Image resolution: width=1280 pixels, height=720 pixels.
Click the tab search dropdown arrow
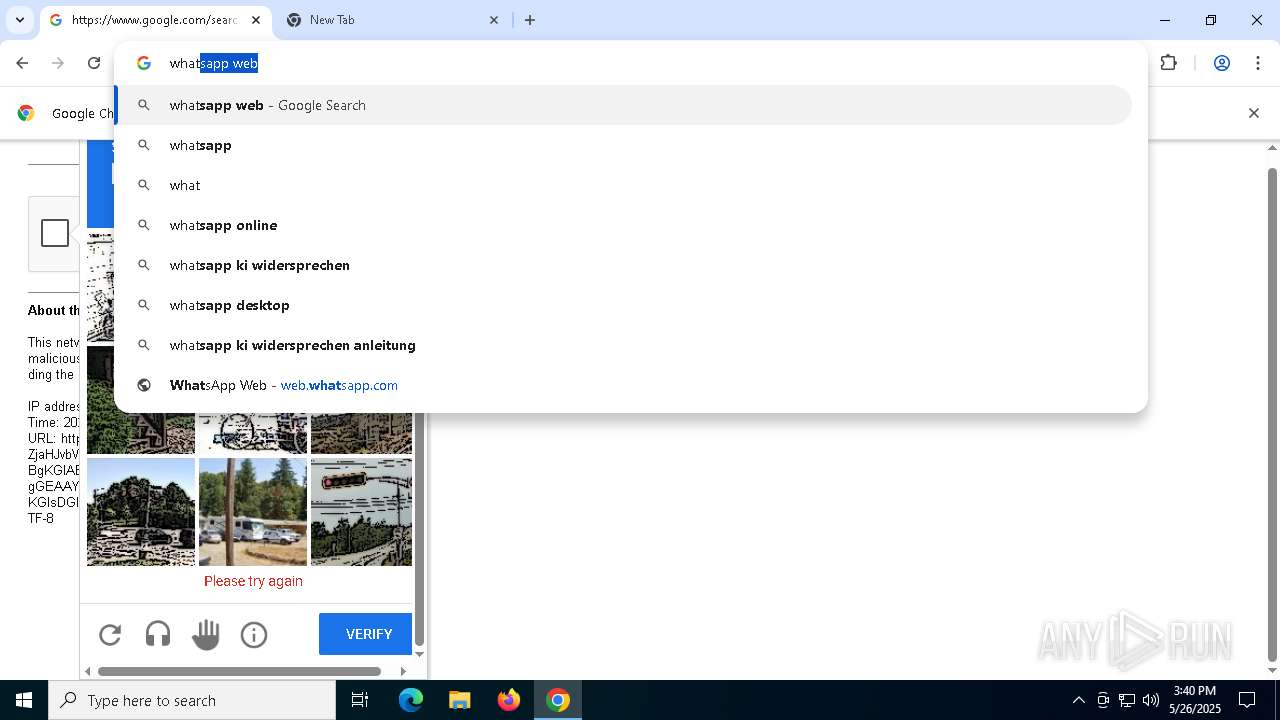tap(19, 20)
